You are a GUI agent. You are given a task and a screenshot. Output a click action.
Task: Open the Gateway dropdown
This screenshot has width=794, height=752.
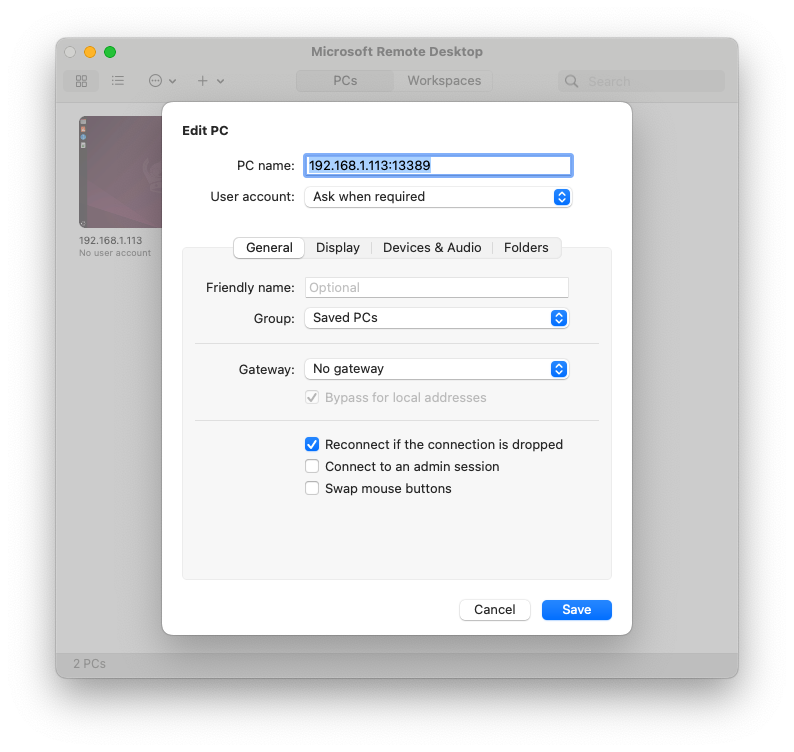click(436, 369)
